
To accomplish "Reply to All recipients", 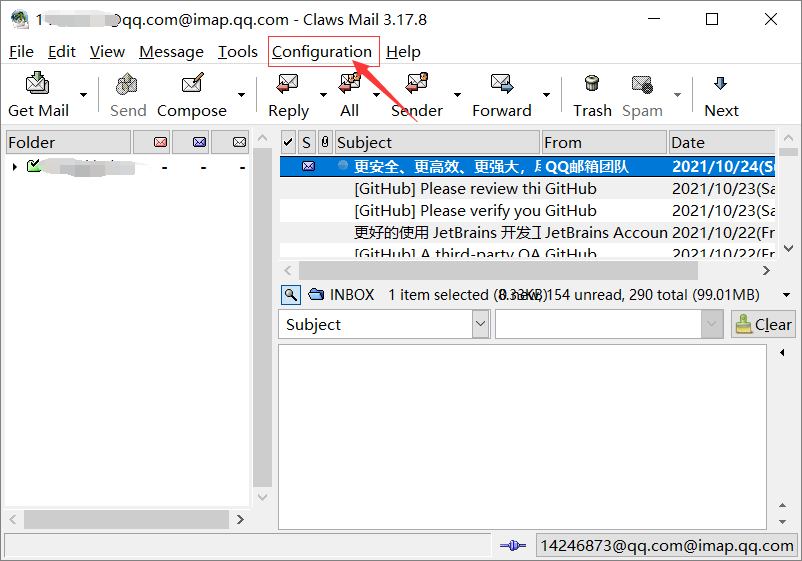I will pos(350,95).
